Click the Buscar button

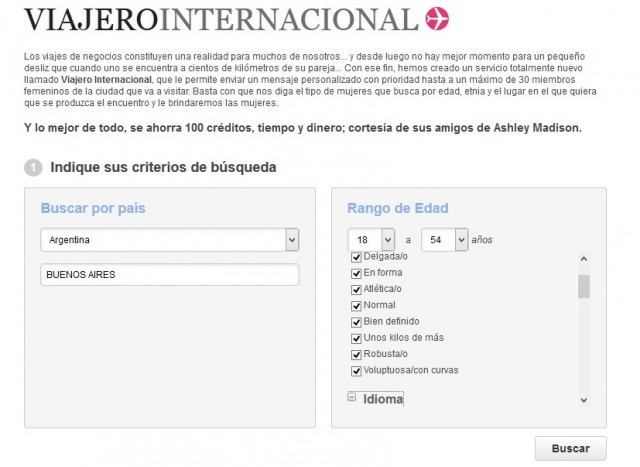[570, 448]
